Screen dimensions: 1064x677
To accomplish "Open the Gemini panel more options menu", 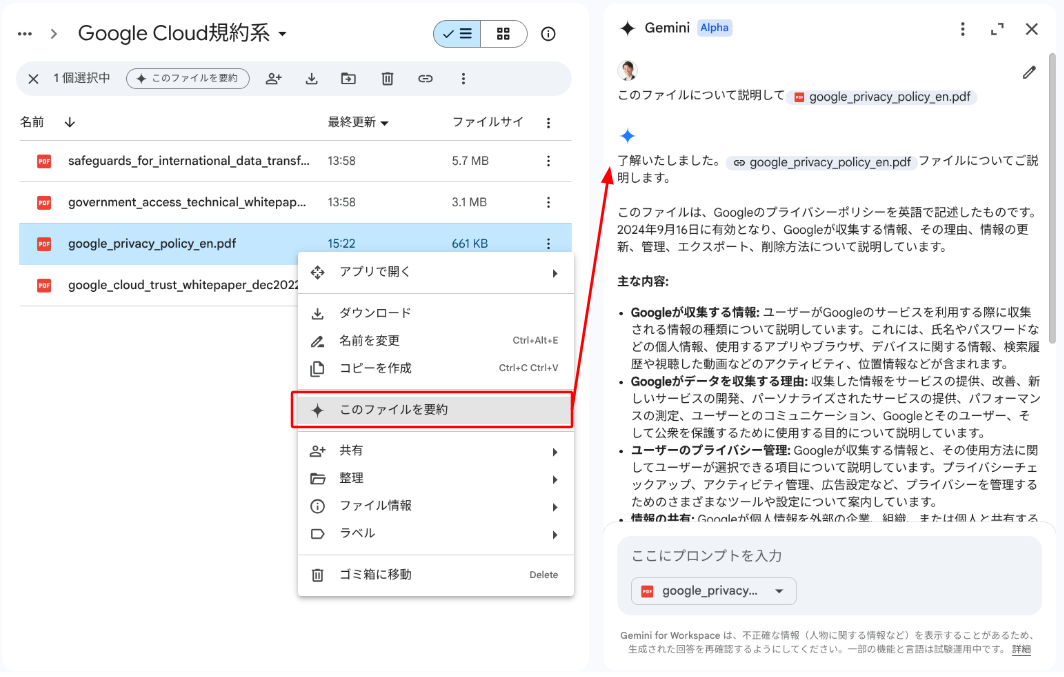I will 962,28.
